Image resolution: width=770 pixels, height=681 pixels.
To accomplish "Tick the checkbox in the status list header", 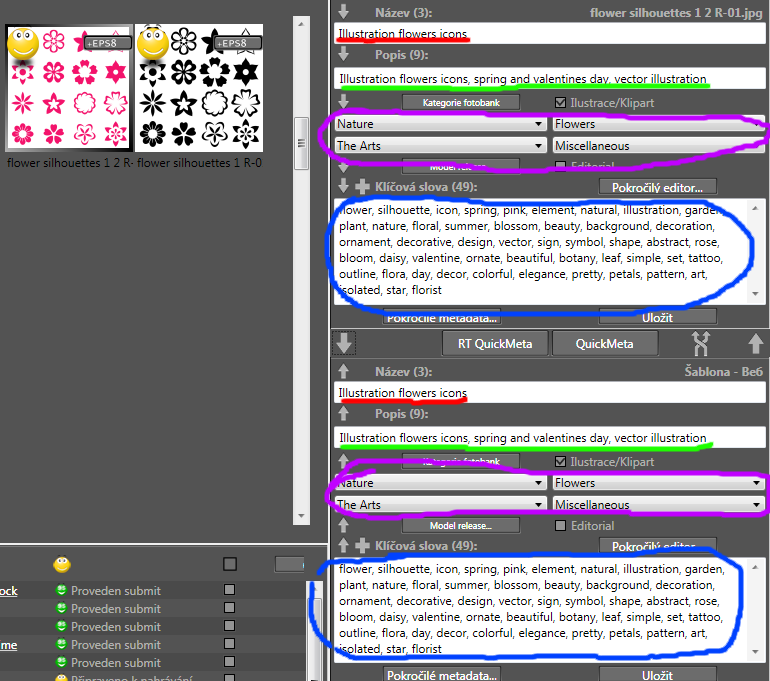I will [x=229, y=564].
